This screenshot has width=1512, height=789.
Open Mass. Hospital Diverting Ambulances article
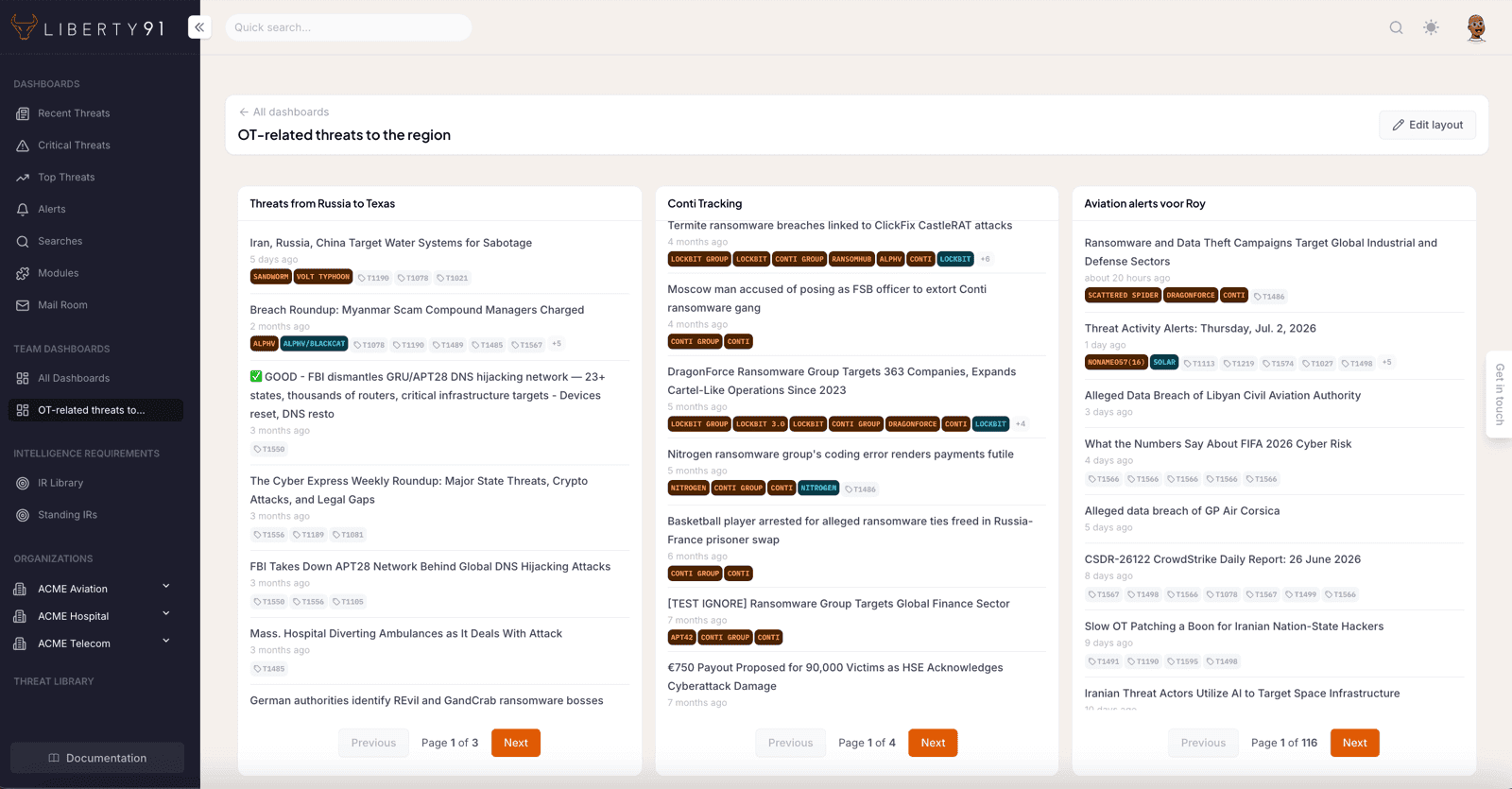pos(406,634)
